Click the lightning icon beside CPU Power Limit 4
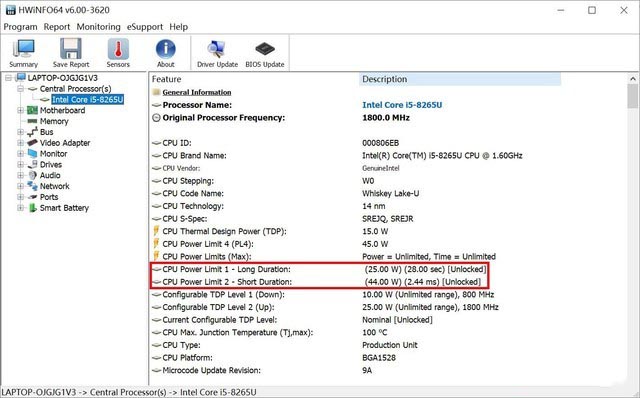 (x=156, y=244)
